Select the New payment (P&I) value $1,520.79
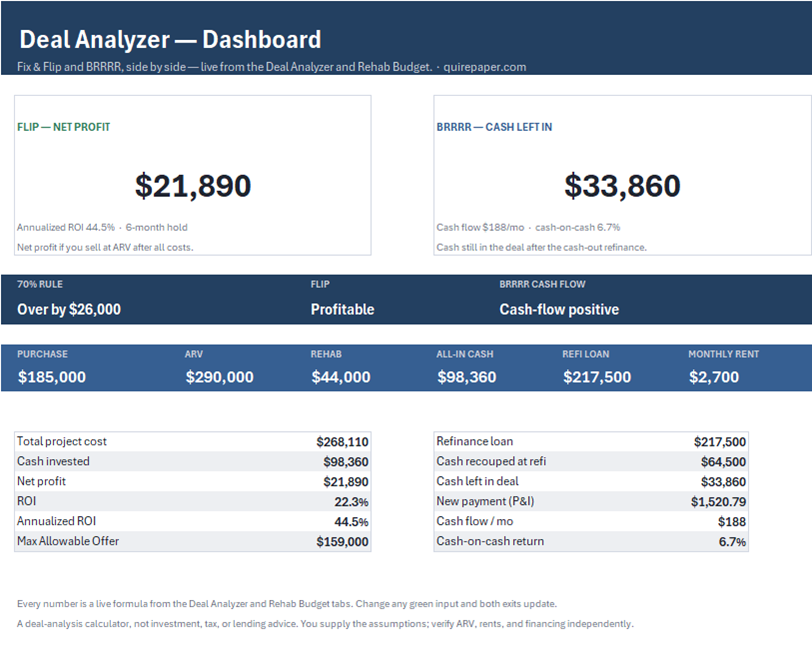 [718, 502]
